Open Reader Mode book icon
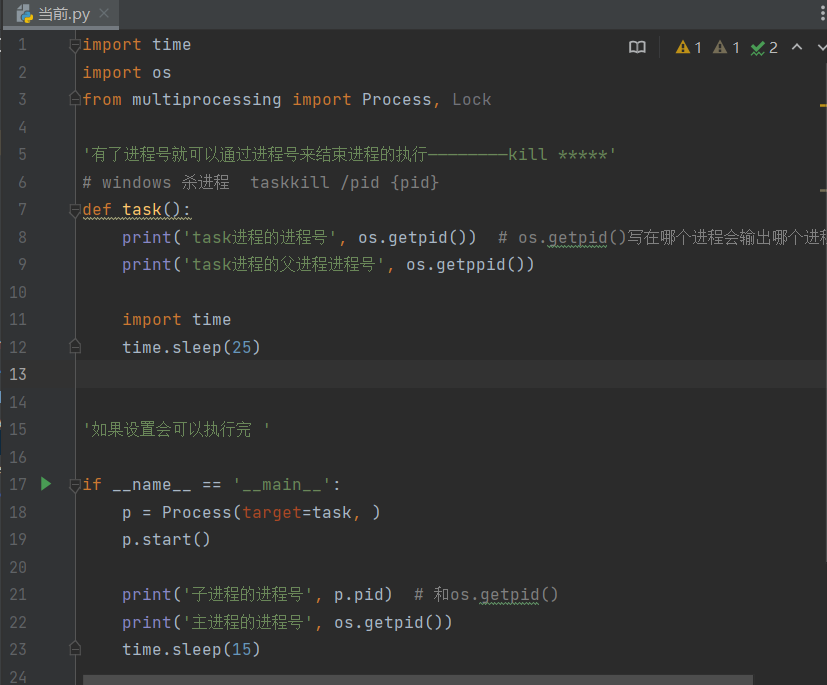The image size is (827, 685). coord(637,47)
